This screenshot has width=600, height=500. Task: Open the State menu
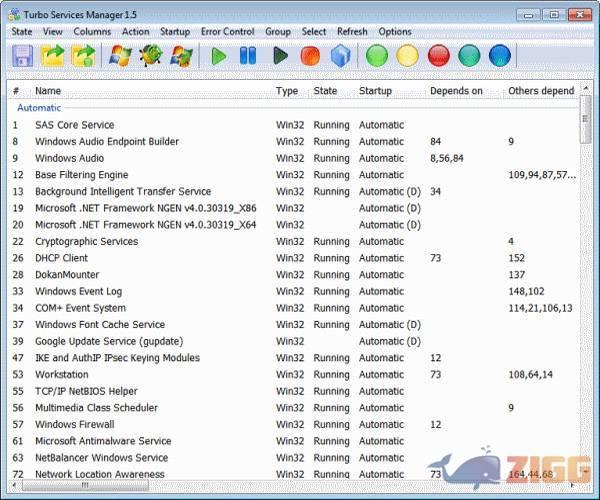22,32
